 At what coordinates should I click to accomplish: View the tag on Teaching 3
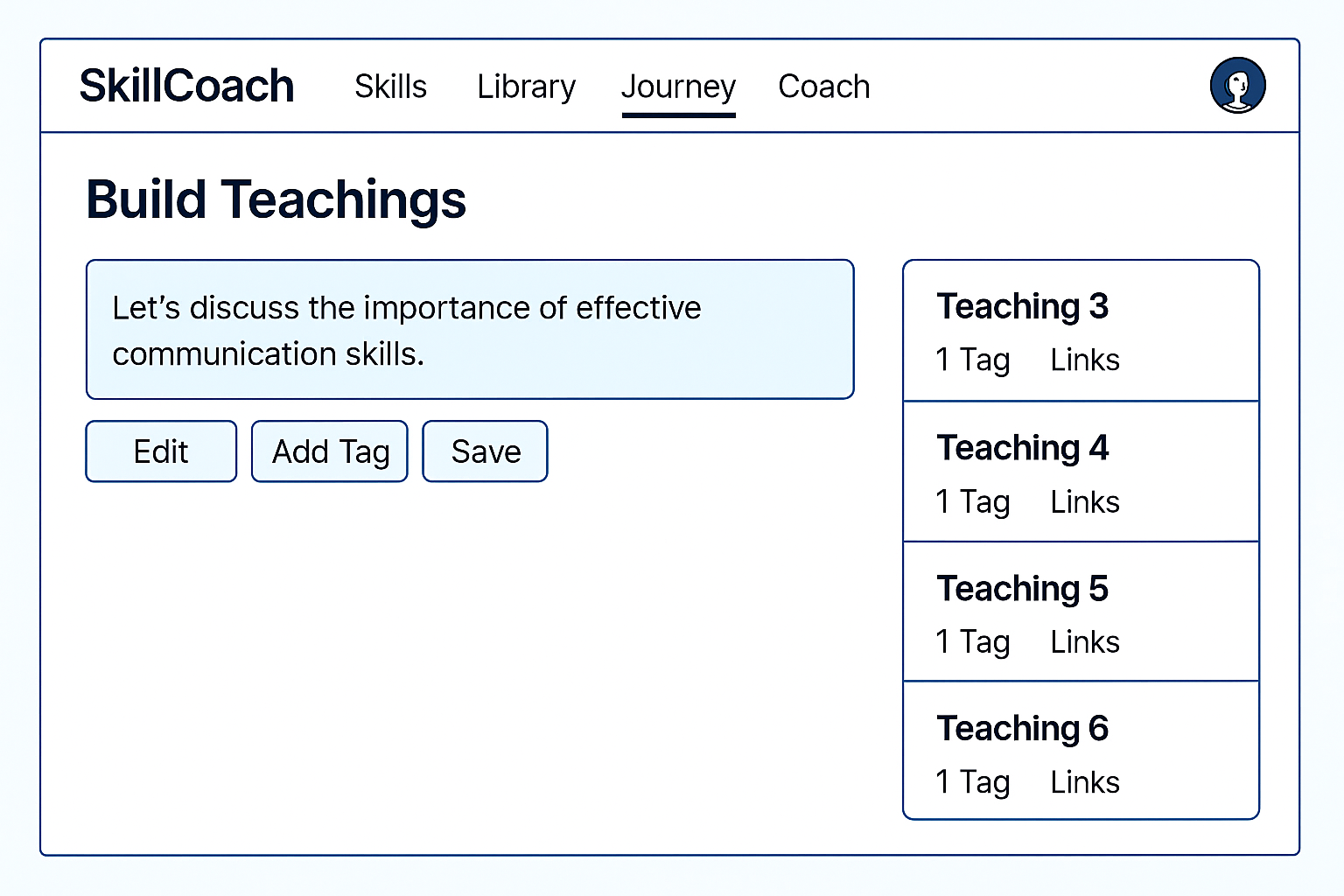(x=973, y=360)
